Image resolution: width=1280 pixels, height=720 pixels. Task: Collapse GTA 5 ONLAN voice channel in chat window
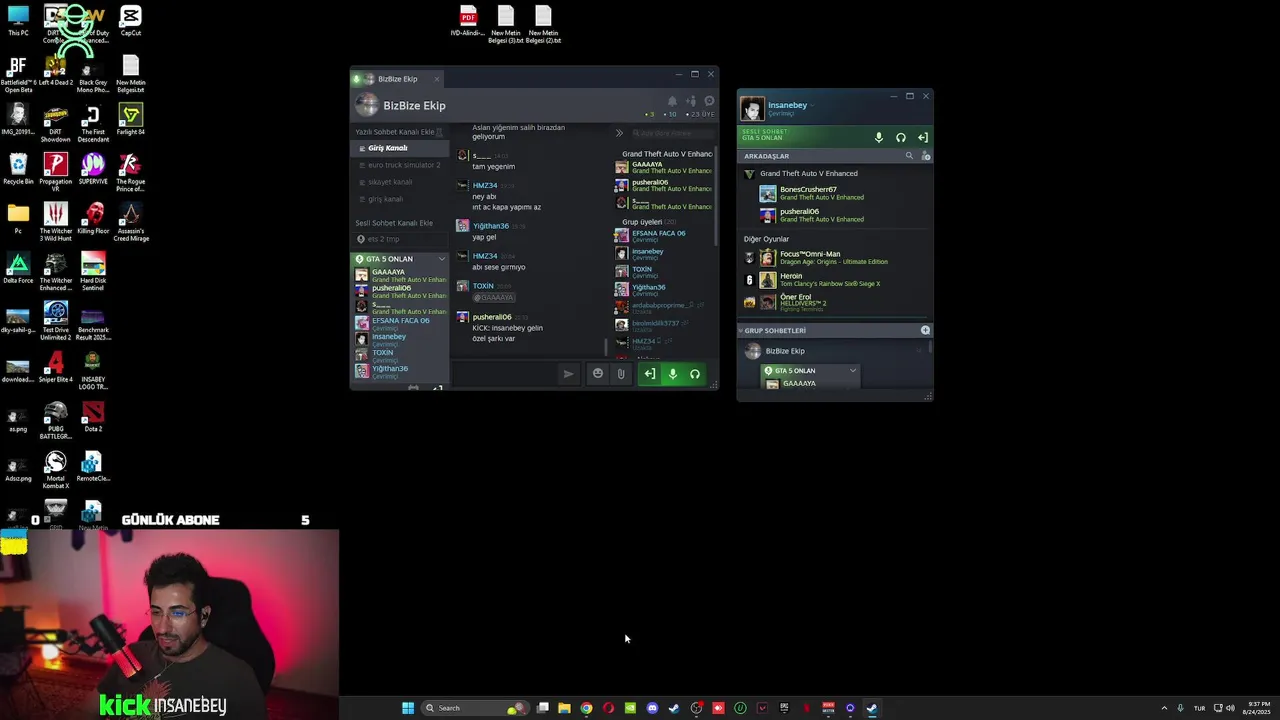[x=441, y=259]
